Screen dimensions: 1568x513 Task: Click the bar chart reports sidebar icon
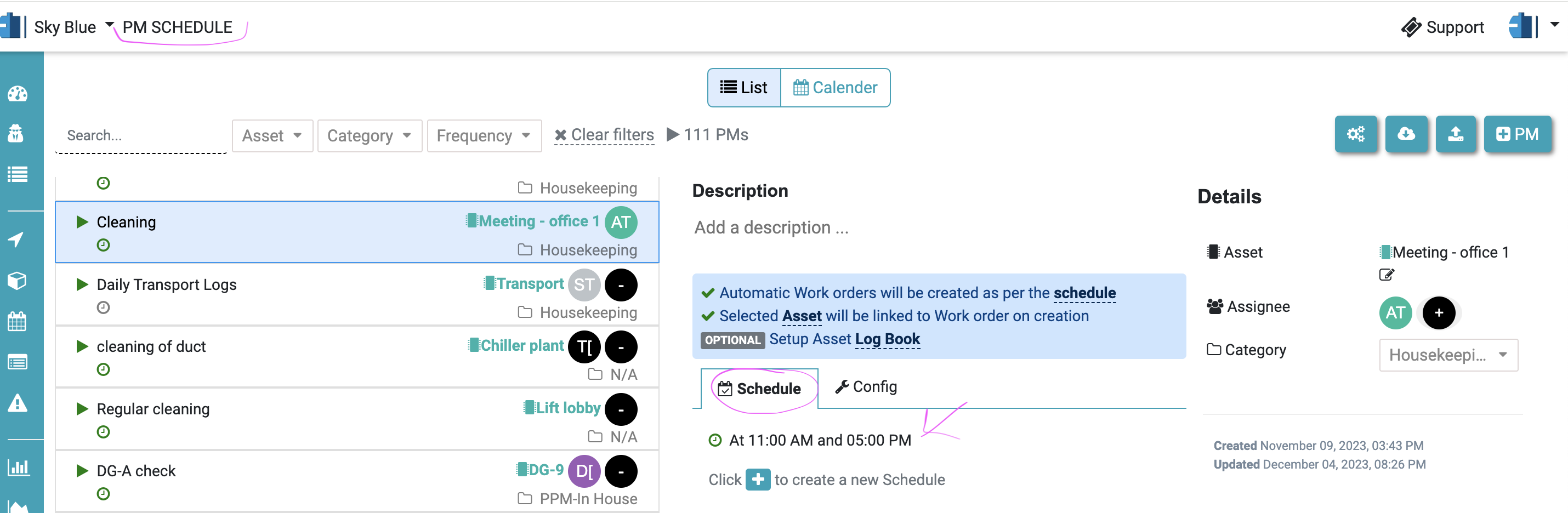pos(18,468)
